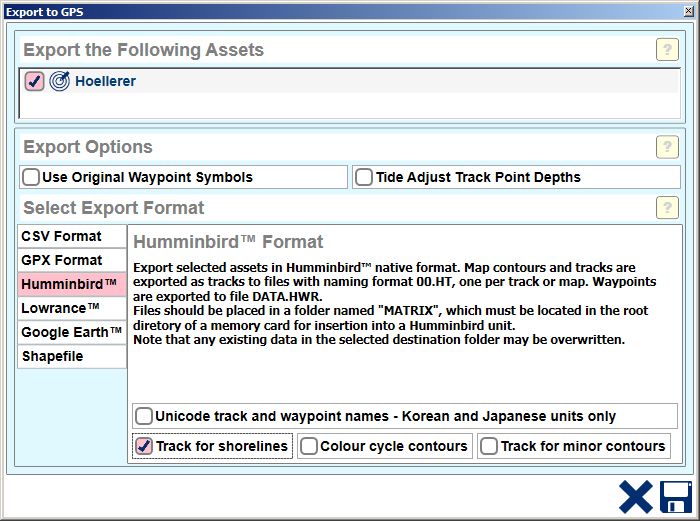Uncheck the Hoellerer asset checkbox
Image resolution: width=700 pixels, height=521 pixels.
point(34,81)
